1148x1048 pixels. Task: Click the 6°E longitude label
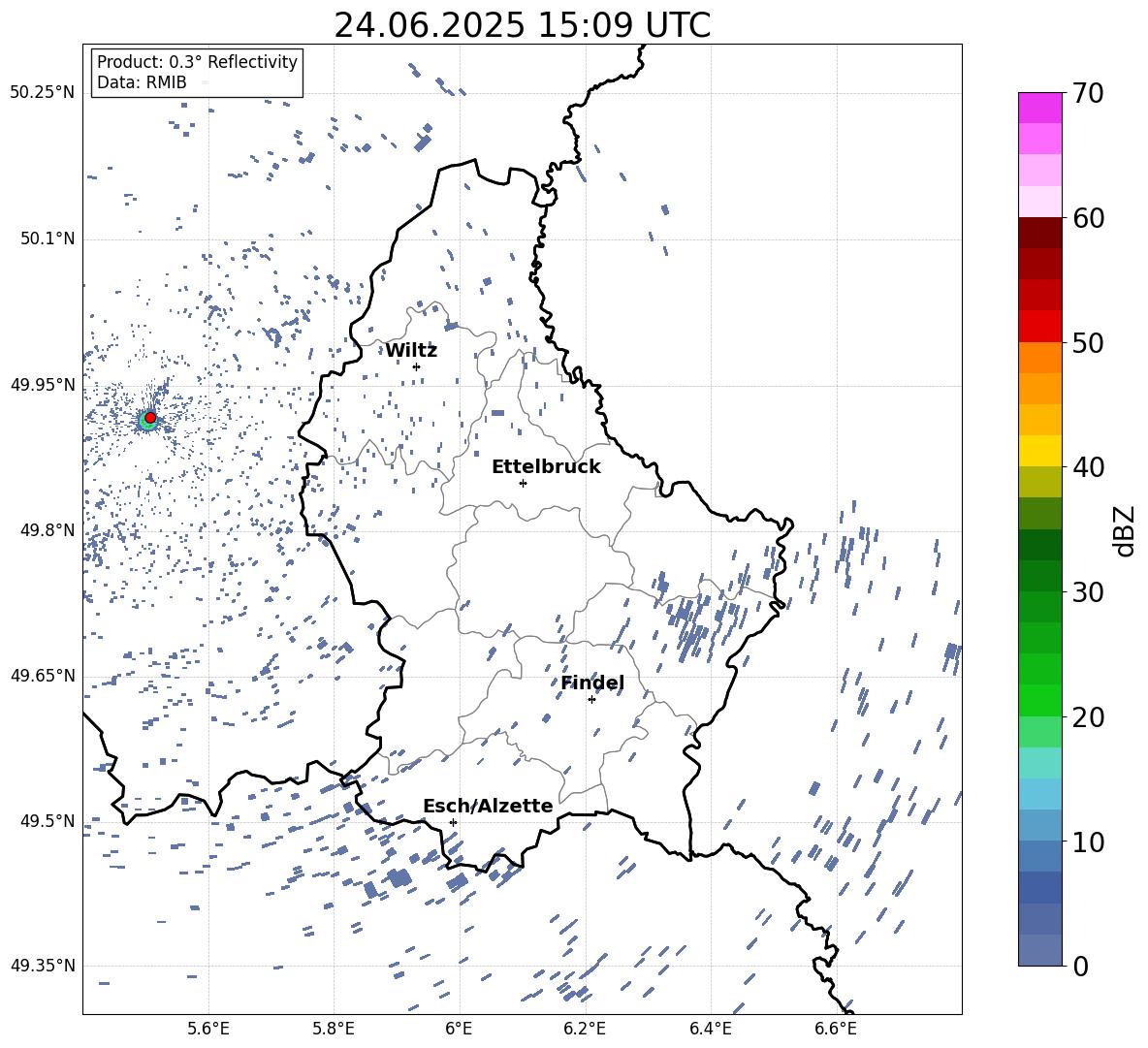tap(459, 1029)
